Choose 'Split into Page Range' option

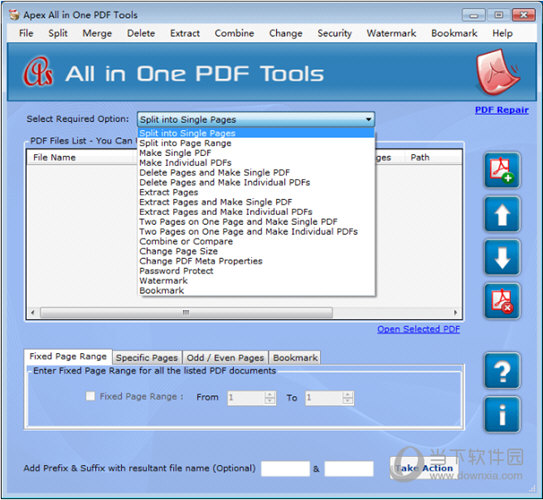(x=256, y=143)
